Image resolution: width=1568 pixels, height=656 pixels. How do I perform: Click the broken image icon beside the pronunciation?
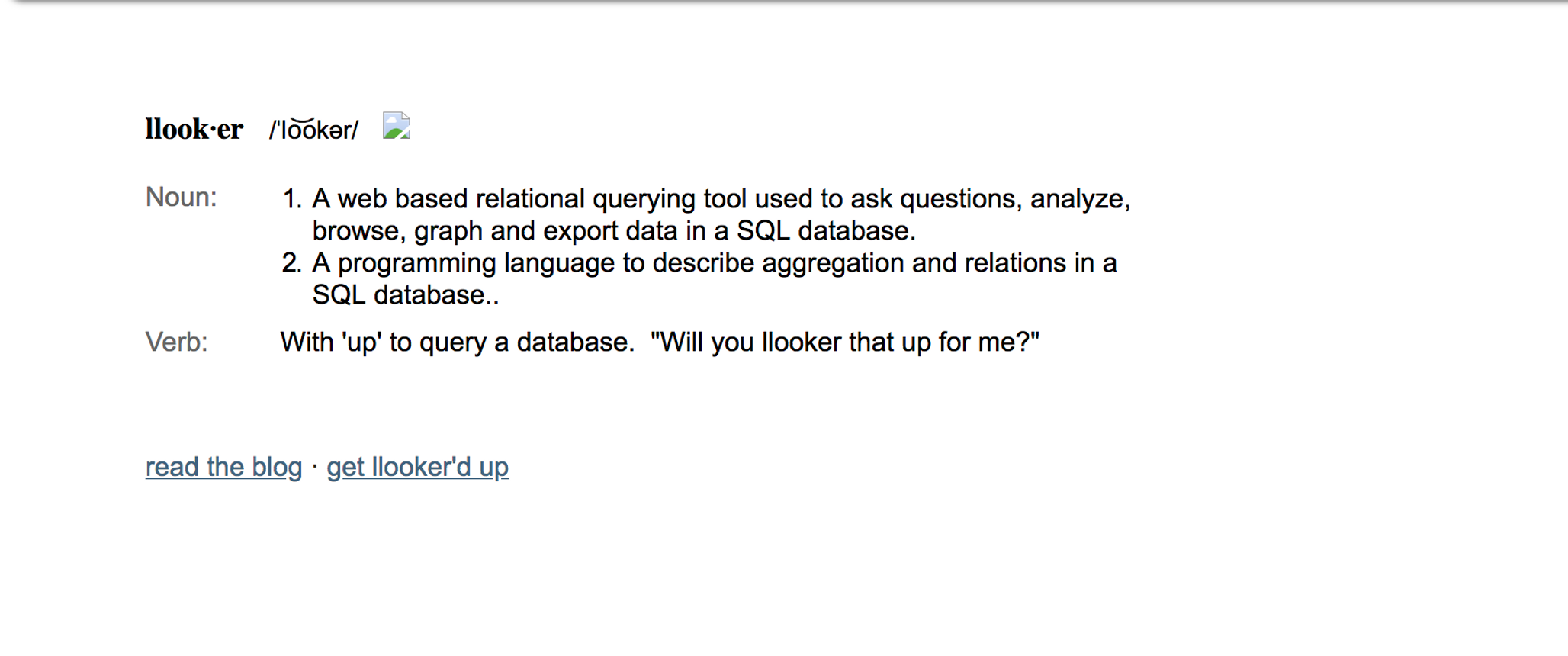click(397, 126)
